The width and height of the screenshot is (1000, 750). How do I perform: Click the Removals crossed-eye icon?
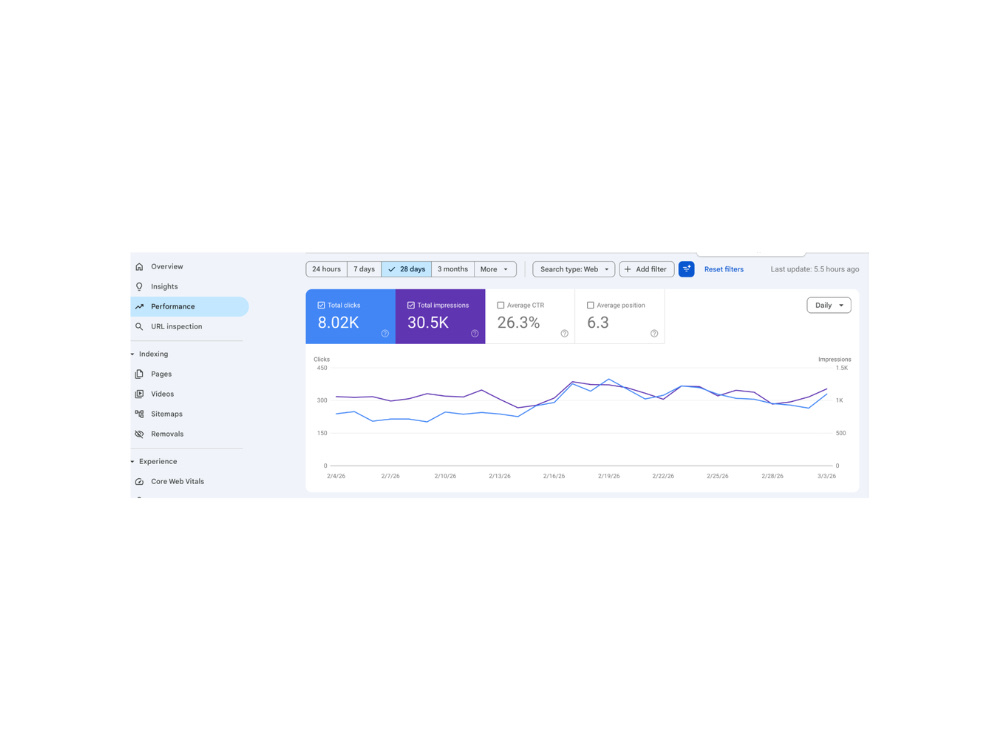pyautogui.click(x=139, y=434)
